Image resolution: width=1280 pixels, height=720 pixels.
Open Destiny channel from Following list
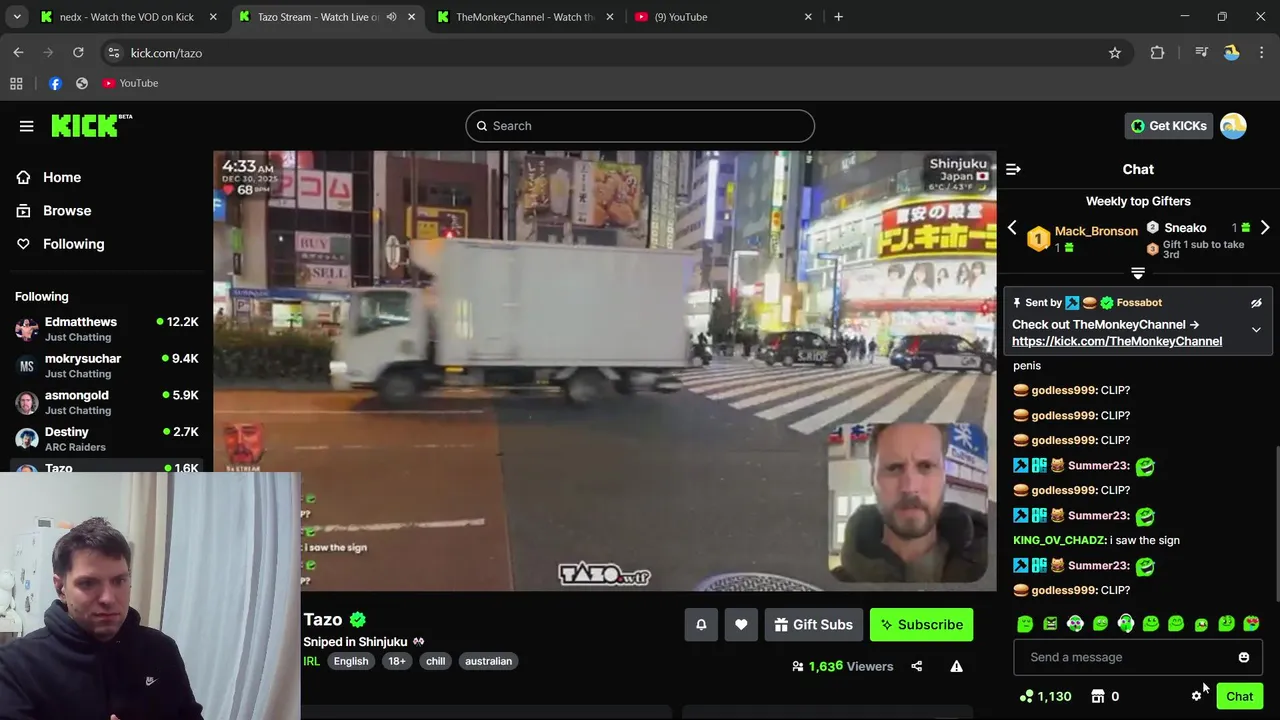(x=107, y=439)
